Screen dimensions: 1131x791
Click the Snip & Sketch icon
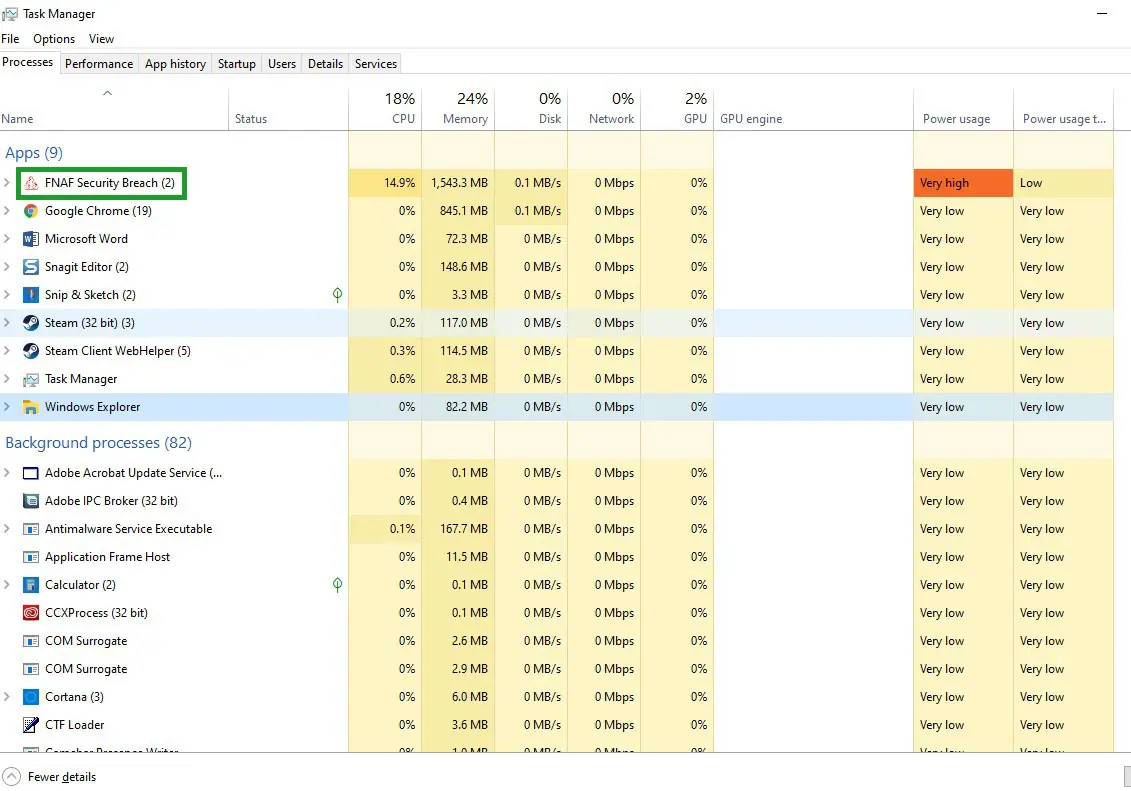(30, 295)
